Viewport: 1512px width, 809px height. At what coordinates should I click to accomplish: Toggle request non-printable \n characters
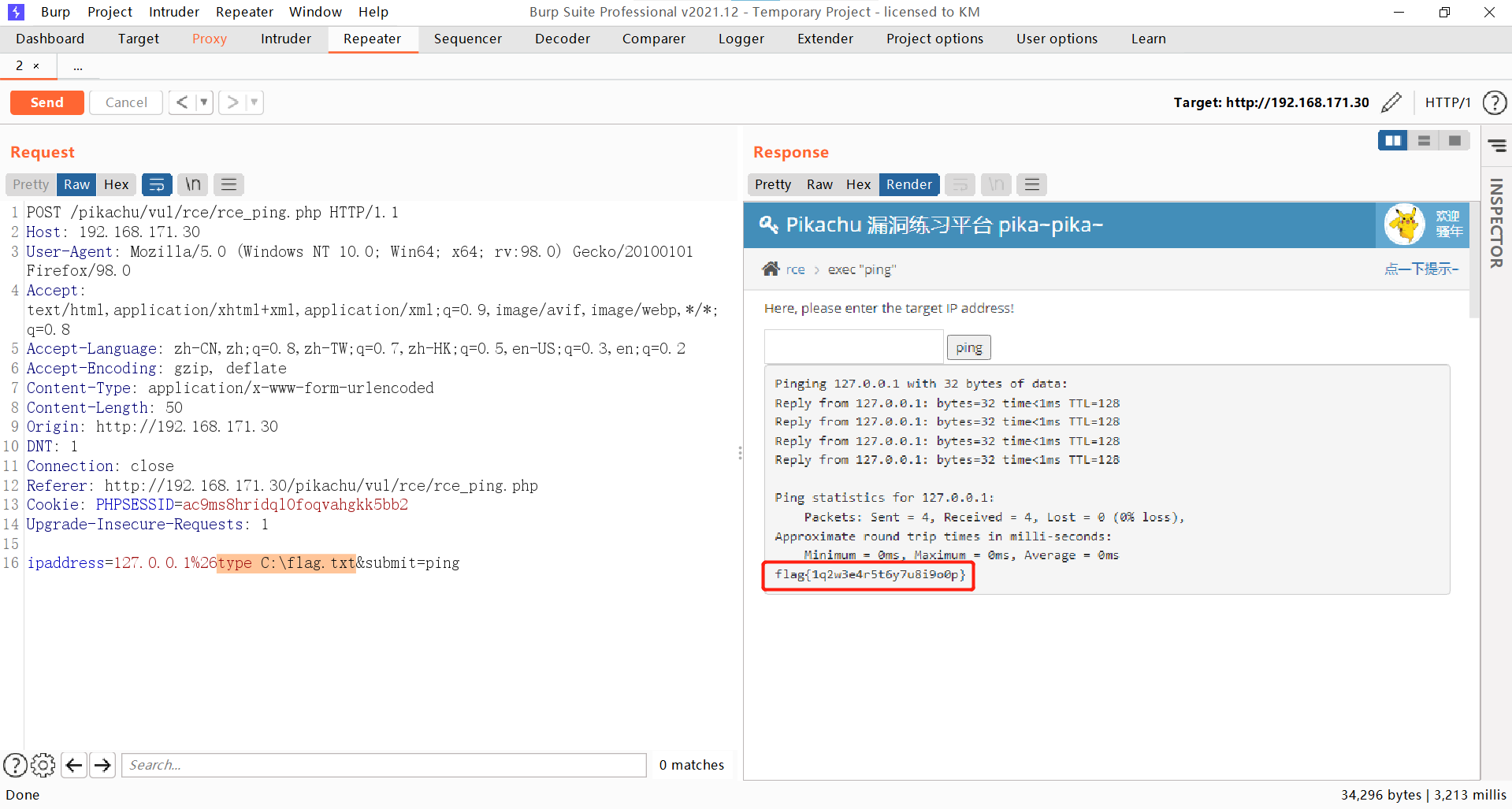click(193, 184)
